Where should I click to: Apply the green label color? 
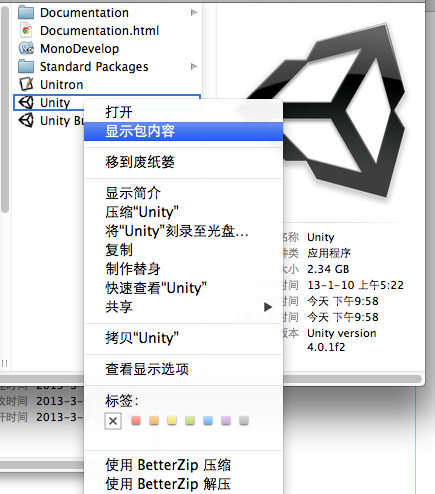pyautogui.click(x=190, y=420)
